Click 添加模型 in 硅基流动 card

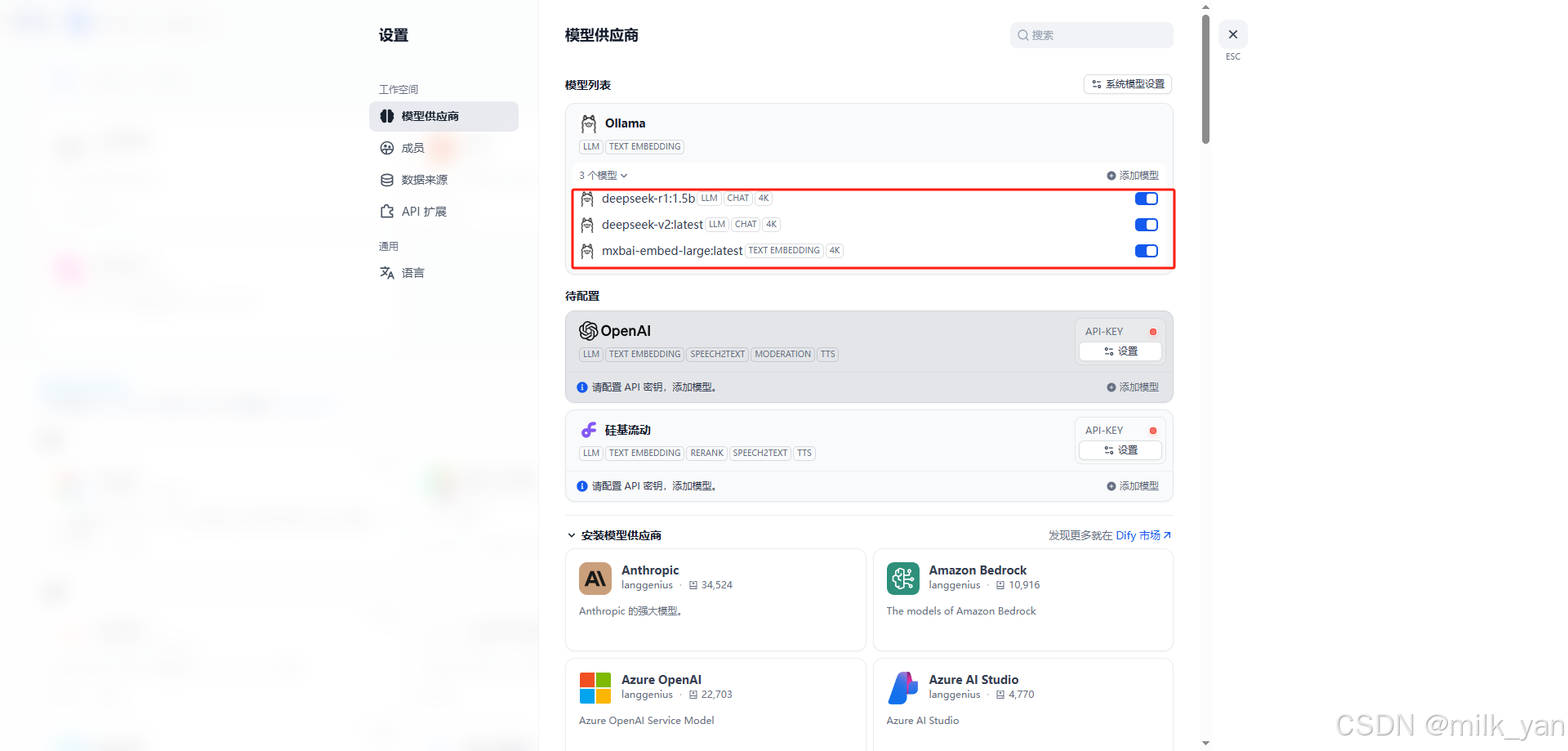pyautogui.click(x=1133, y=486)
